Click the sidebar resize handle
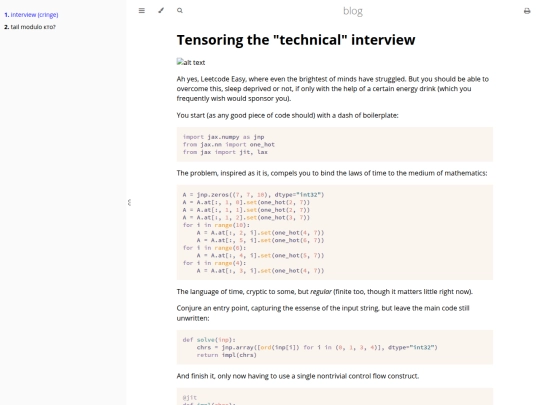The height and width of the screenshot is (405, 540). pos(129,202)
